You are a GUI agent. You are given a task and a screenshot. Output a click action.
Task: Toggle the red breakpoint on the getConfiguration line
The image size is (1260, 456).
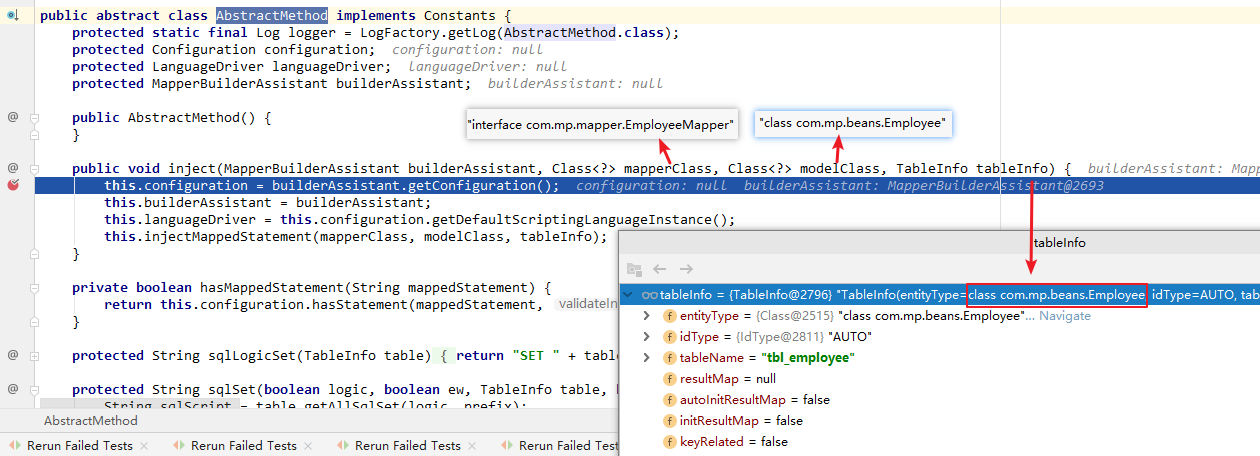(13, 185)
